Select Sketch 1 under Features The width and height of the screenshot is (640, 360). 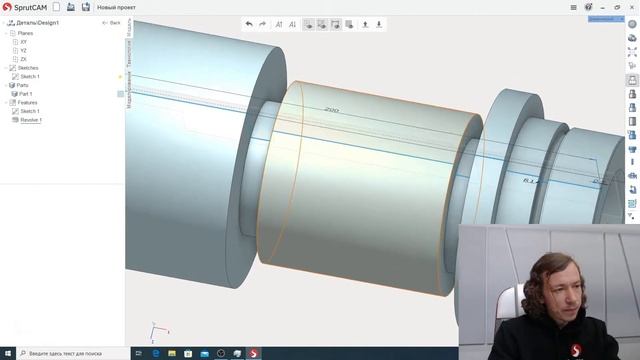(30, 111)
